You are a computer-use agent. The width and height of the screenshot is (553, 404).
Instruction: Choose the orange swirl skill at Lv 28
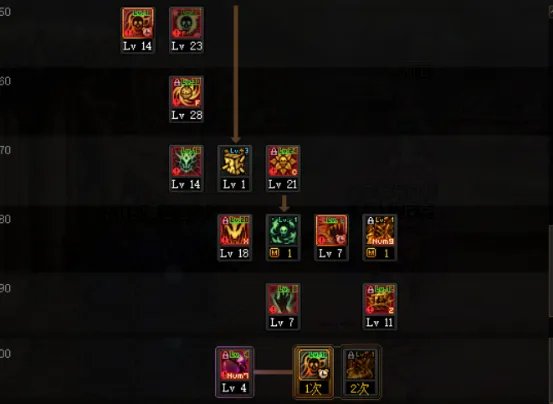coord(186,92)
